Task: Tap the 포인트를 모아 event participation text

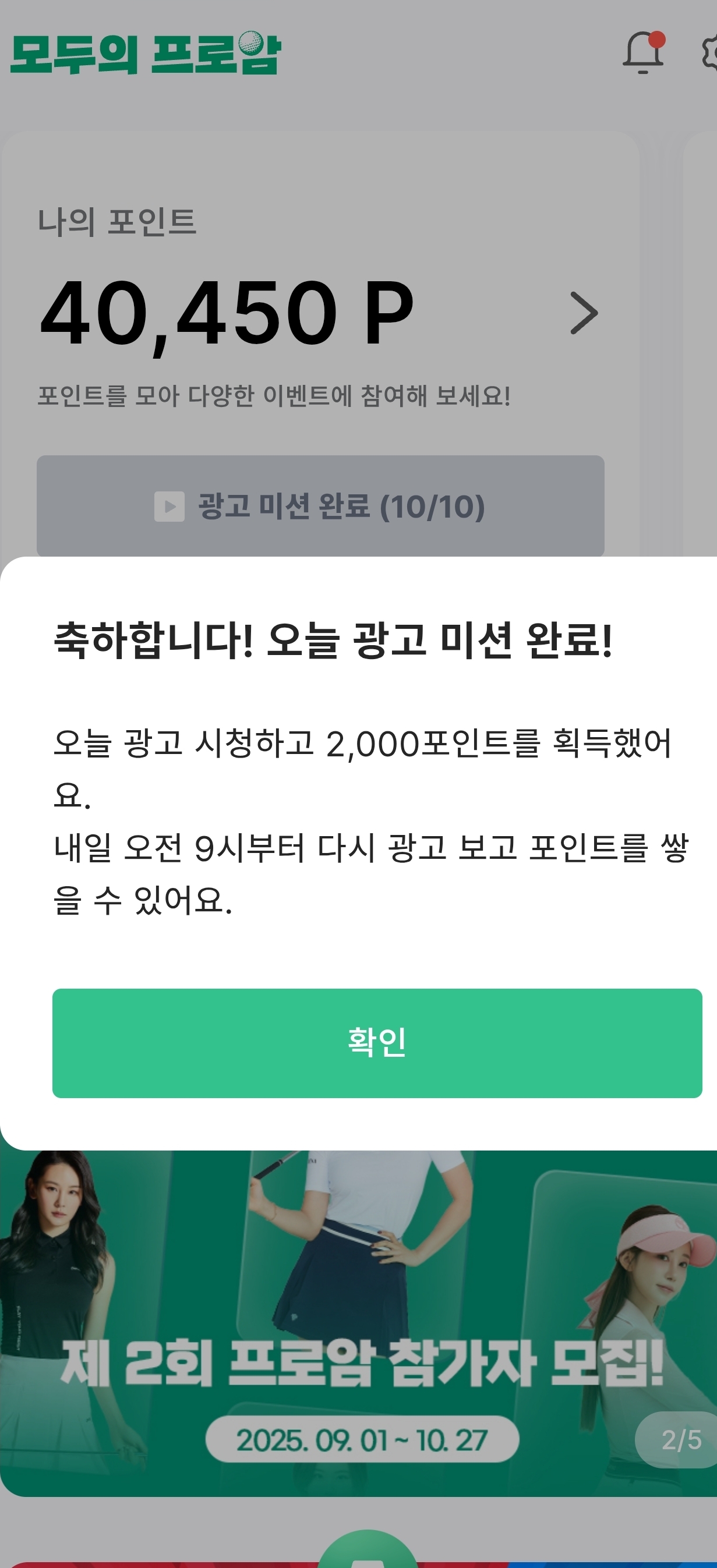Action: [274, 396]
